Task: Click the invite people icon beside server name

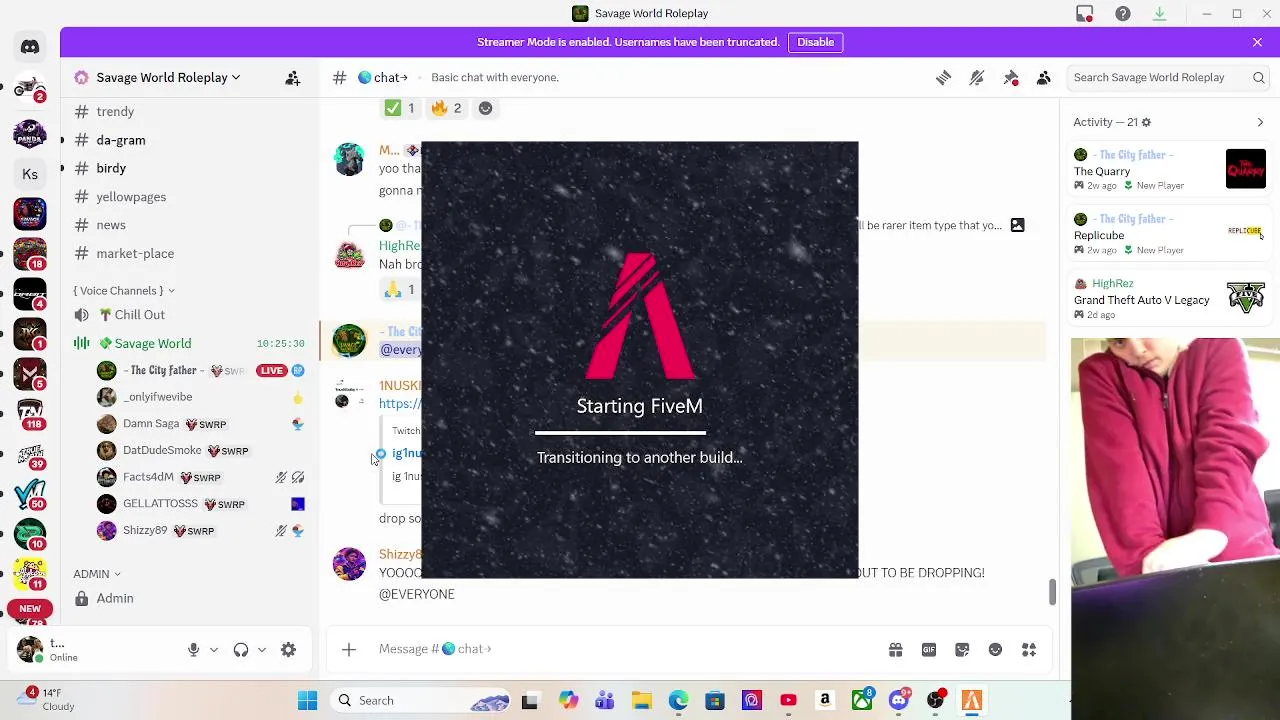Action: coord(293,77)
